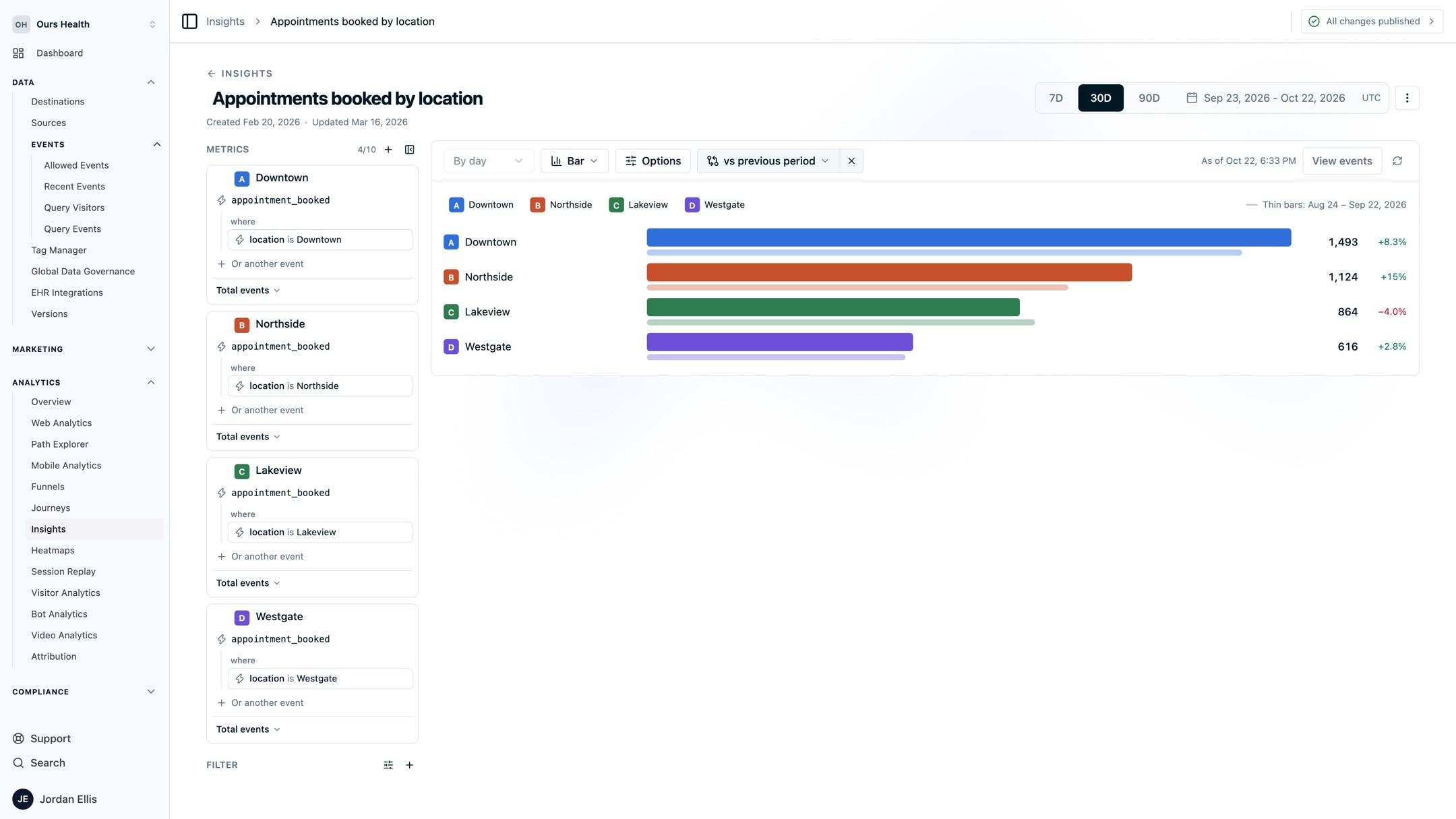
Task: Open the calendar date range picker
Action: [x=1265, y=98]
